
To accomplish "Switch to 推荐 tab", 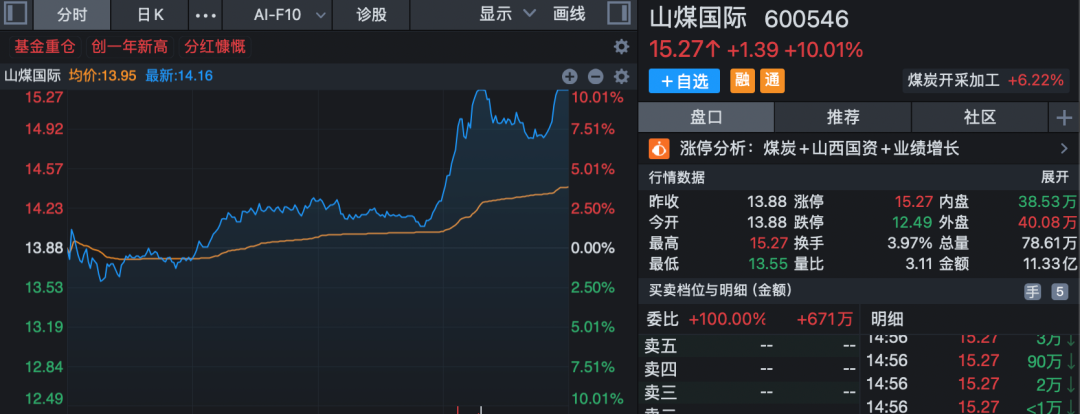I will tap(843, 117).
